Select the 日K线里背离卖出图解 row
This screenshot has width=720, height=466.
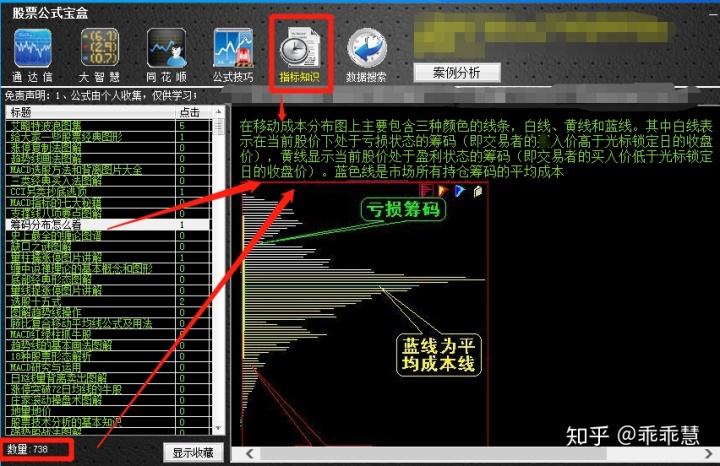(108, 378)
